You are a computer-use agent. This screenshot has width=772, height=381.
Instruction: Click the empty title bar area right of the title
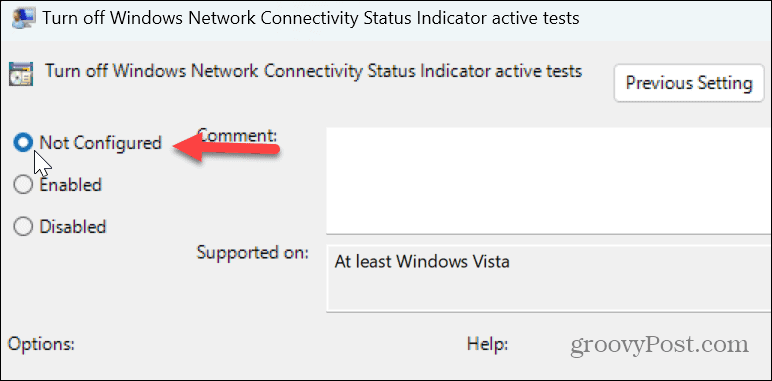click(x=676, y=19)
